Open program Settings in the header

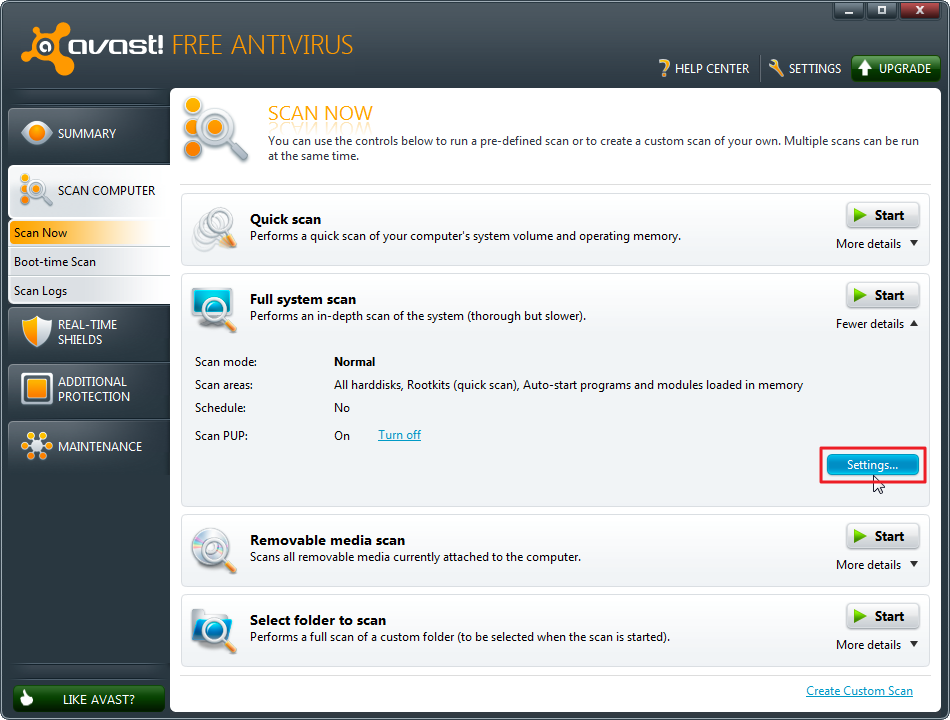point(805,68)
